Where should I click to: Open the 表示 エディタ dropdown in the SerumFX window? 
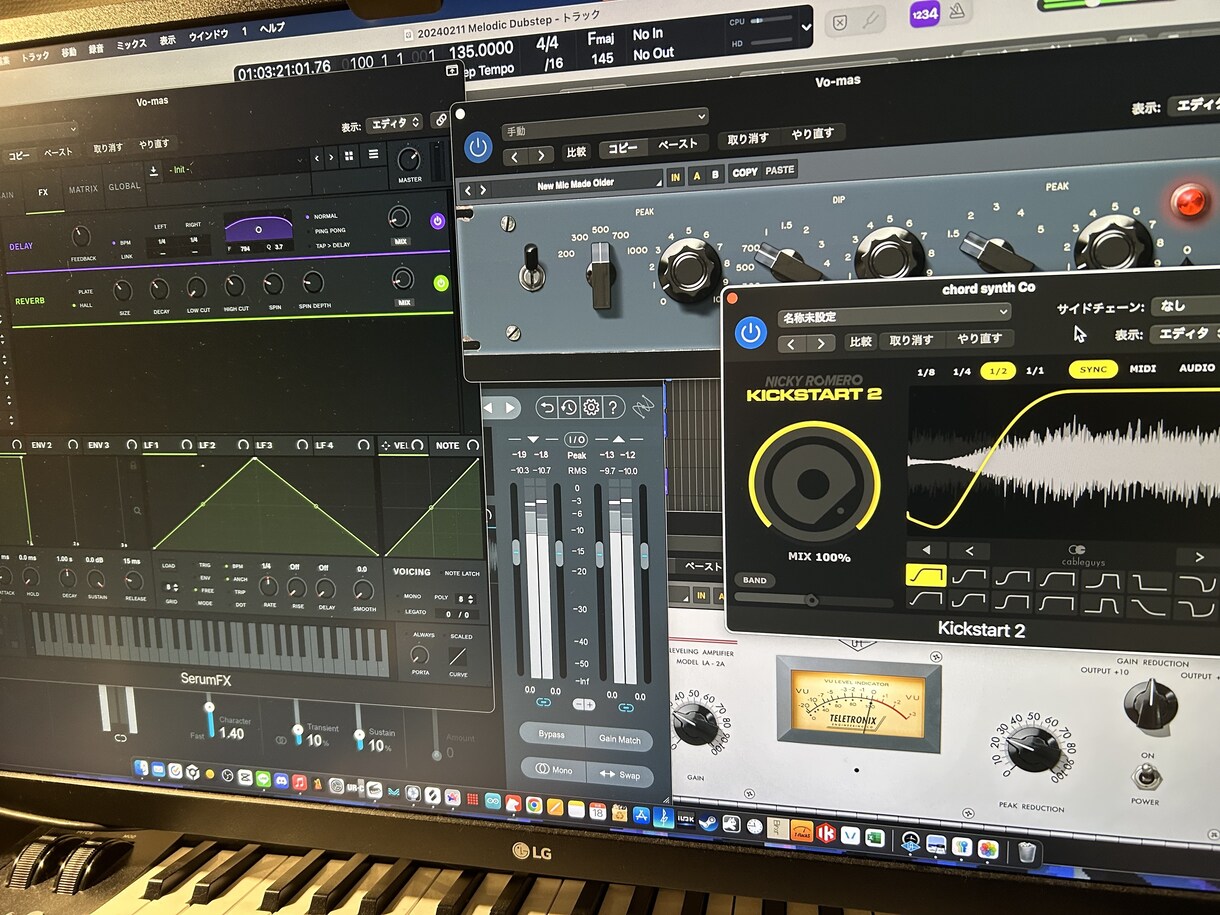[395, 124]
